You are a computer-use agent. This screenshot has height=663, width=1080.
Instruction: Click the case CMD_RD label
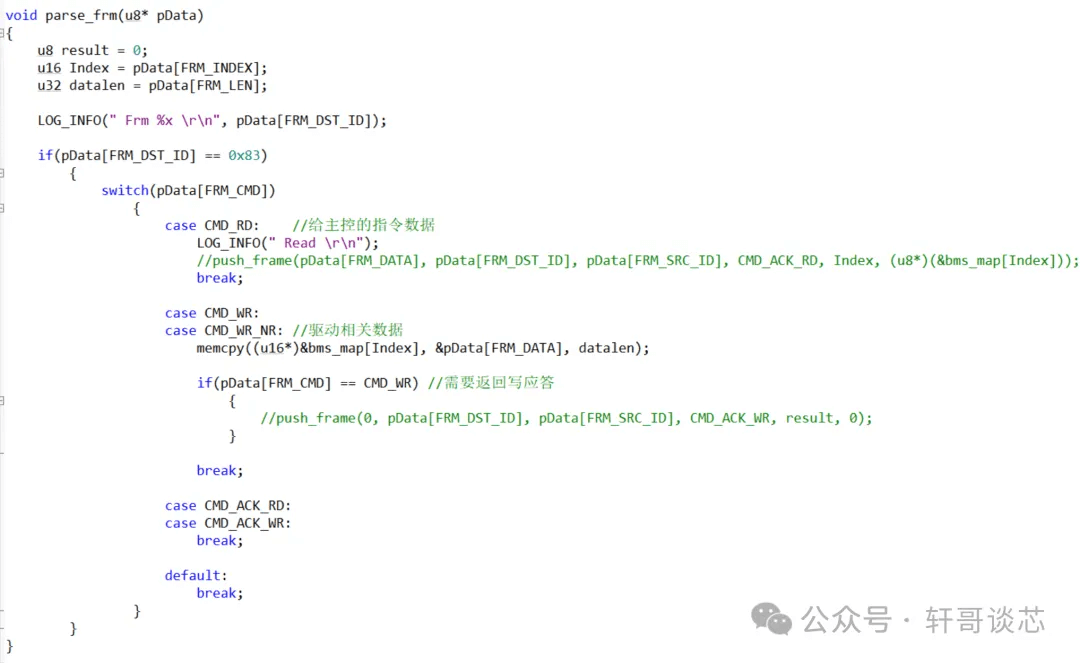click(x=212, y=225)
